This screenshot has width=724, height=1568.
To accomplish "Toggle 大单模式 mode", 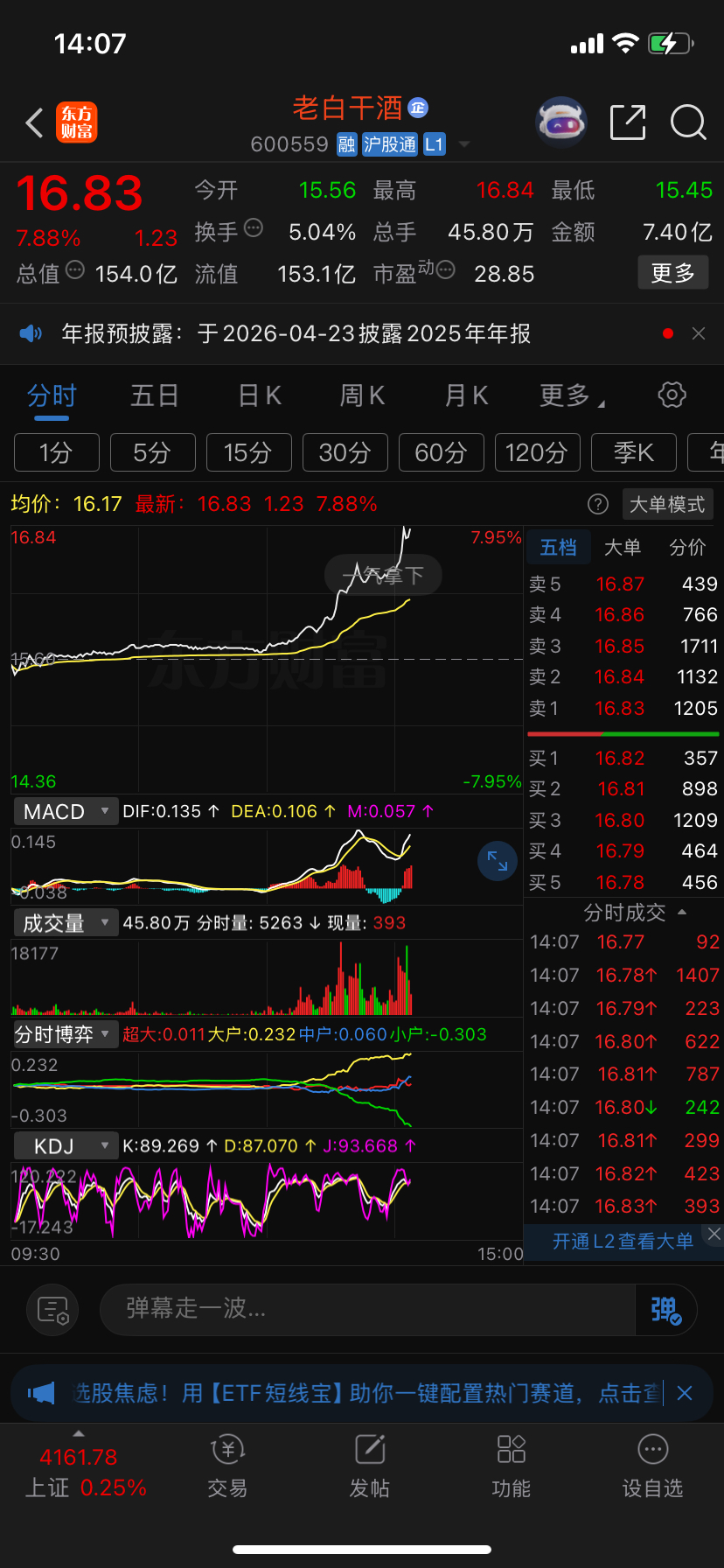I will click(x=667, y=504).
